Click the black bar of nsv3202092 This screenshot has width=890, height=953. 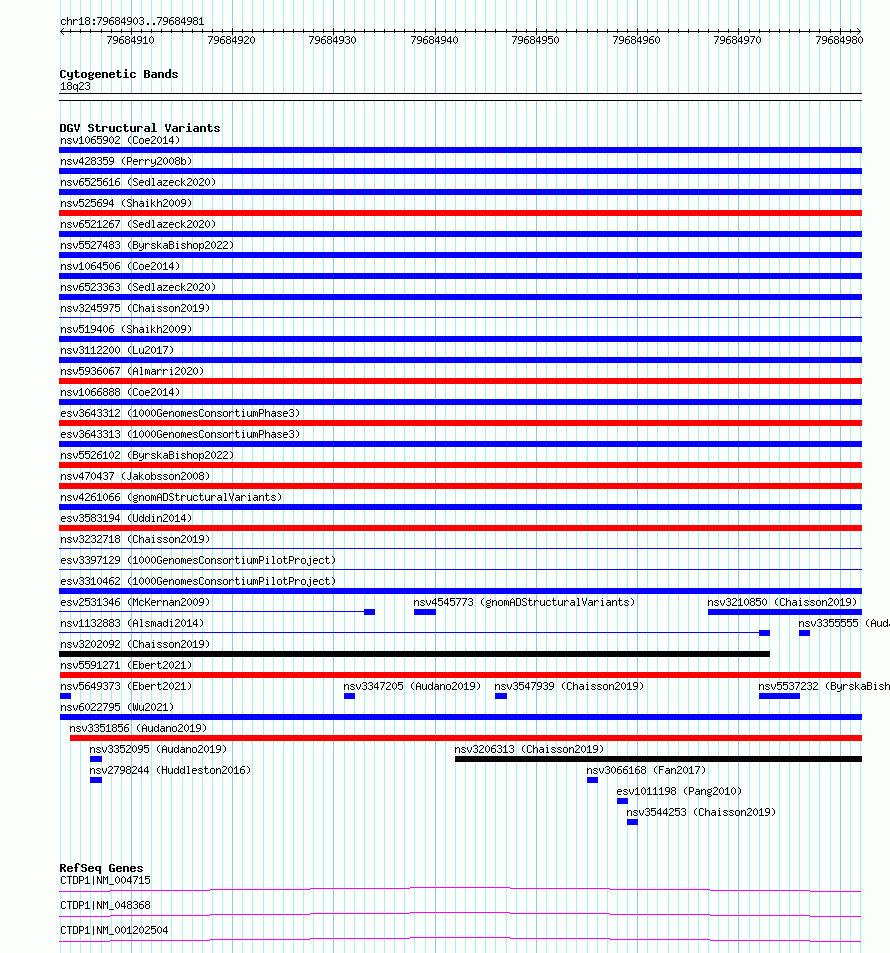tap(415, 654)
